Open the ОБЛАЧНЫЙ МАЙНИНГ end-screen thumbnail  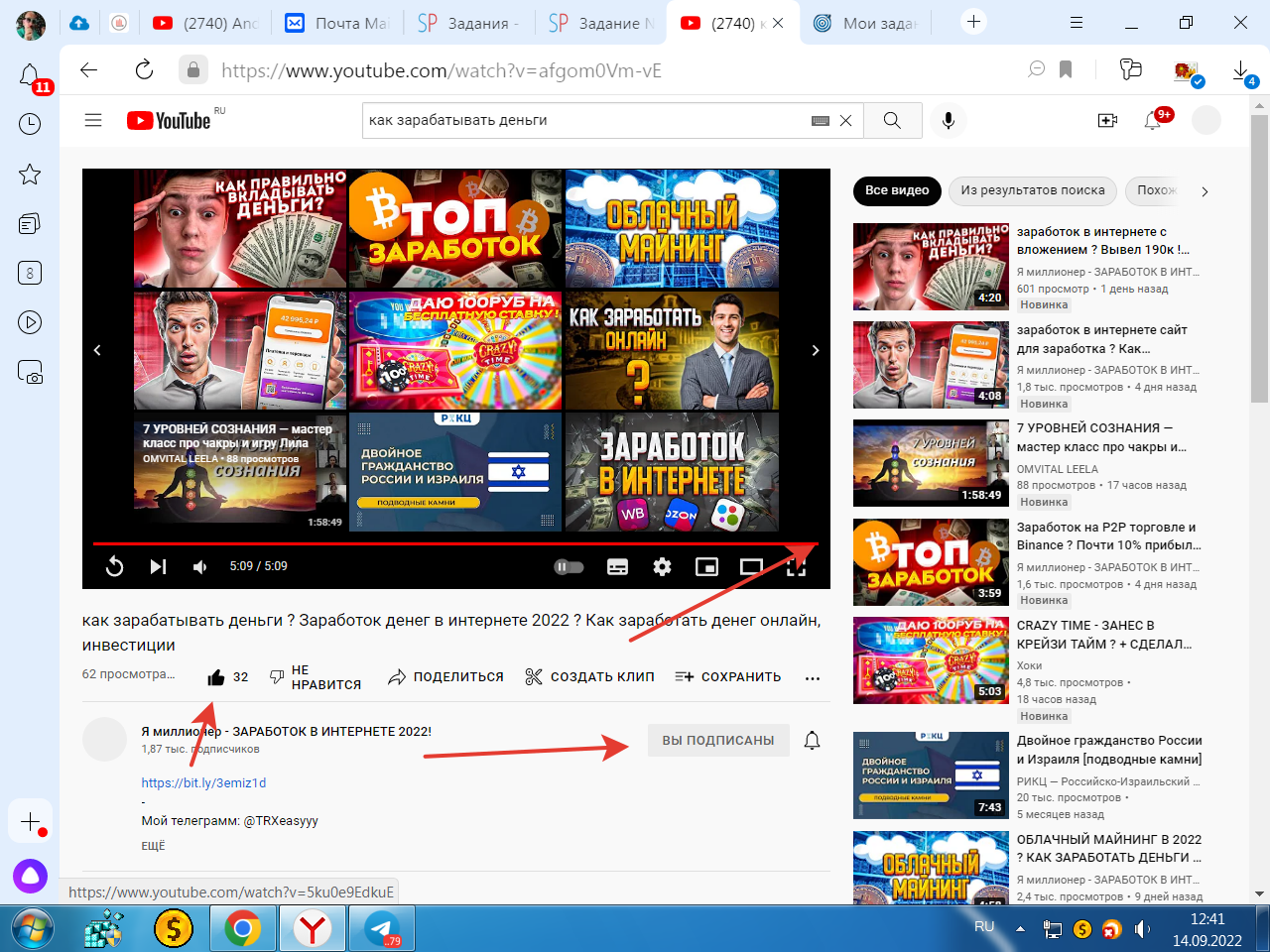pos(672,228)
